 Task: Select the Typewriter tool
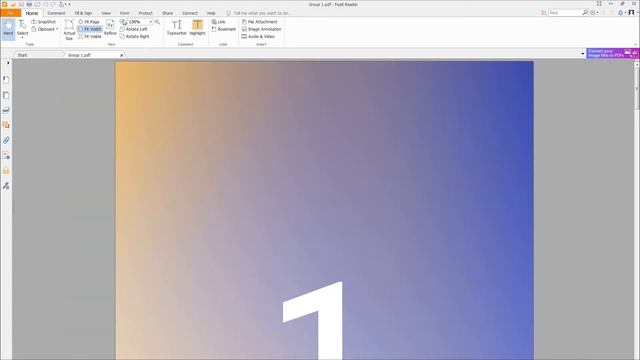click(177, 28)
